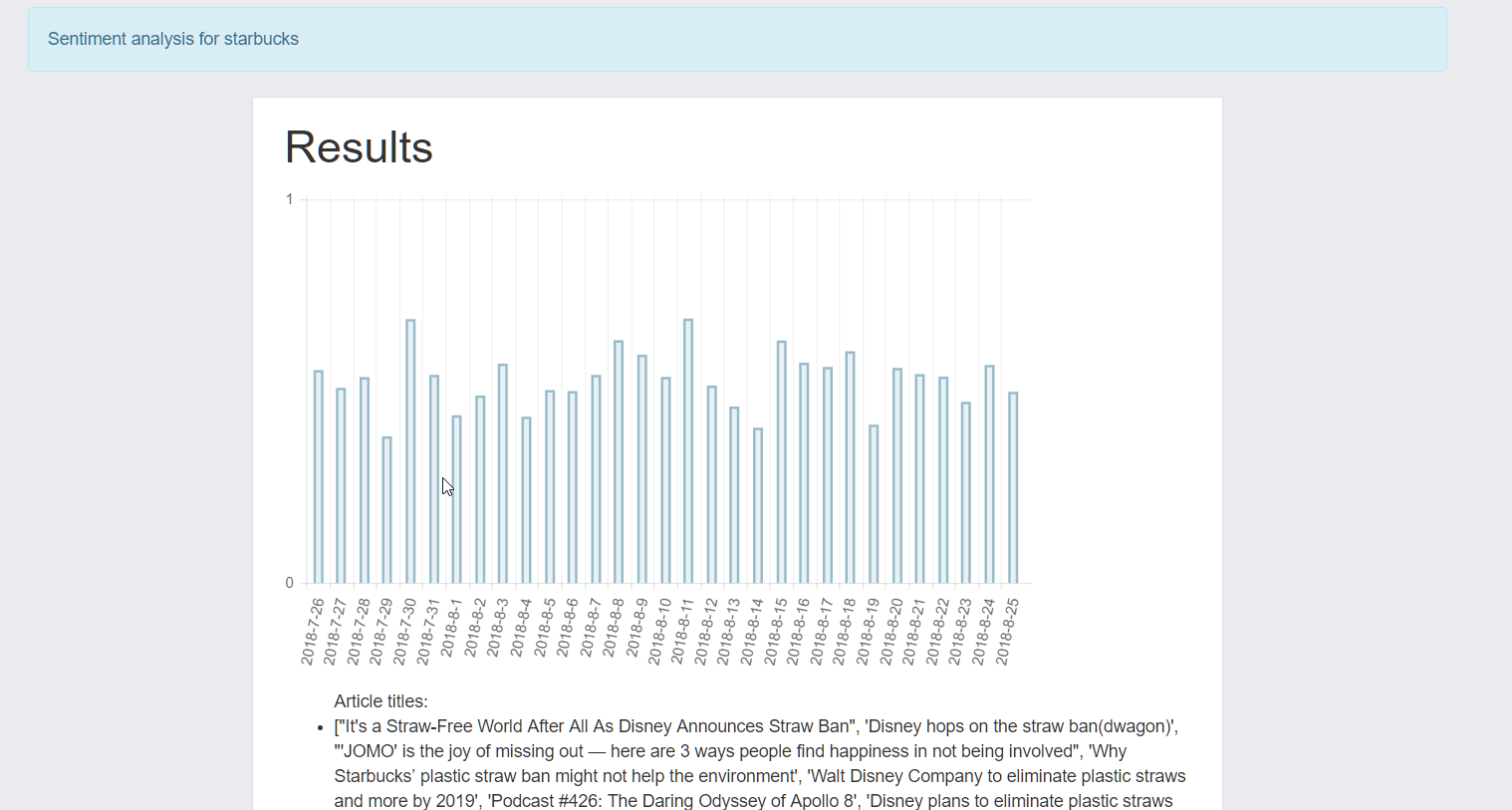Select the 2018-7-31 sentiment bar
The image size is (1512, 810).
(434, 479)
